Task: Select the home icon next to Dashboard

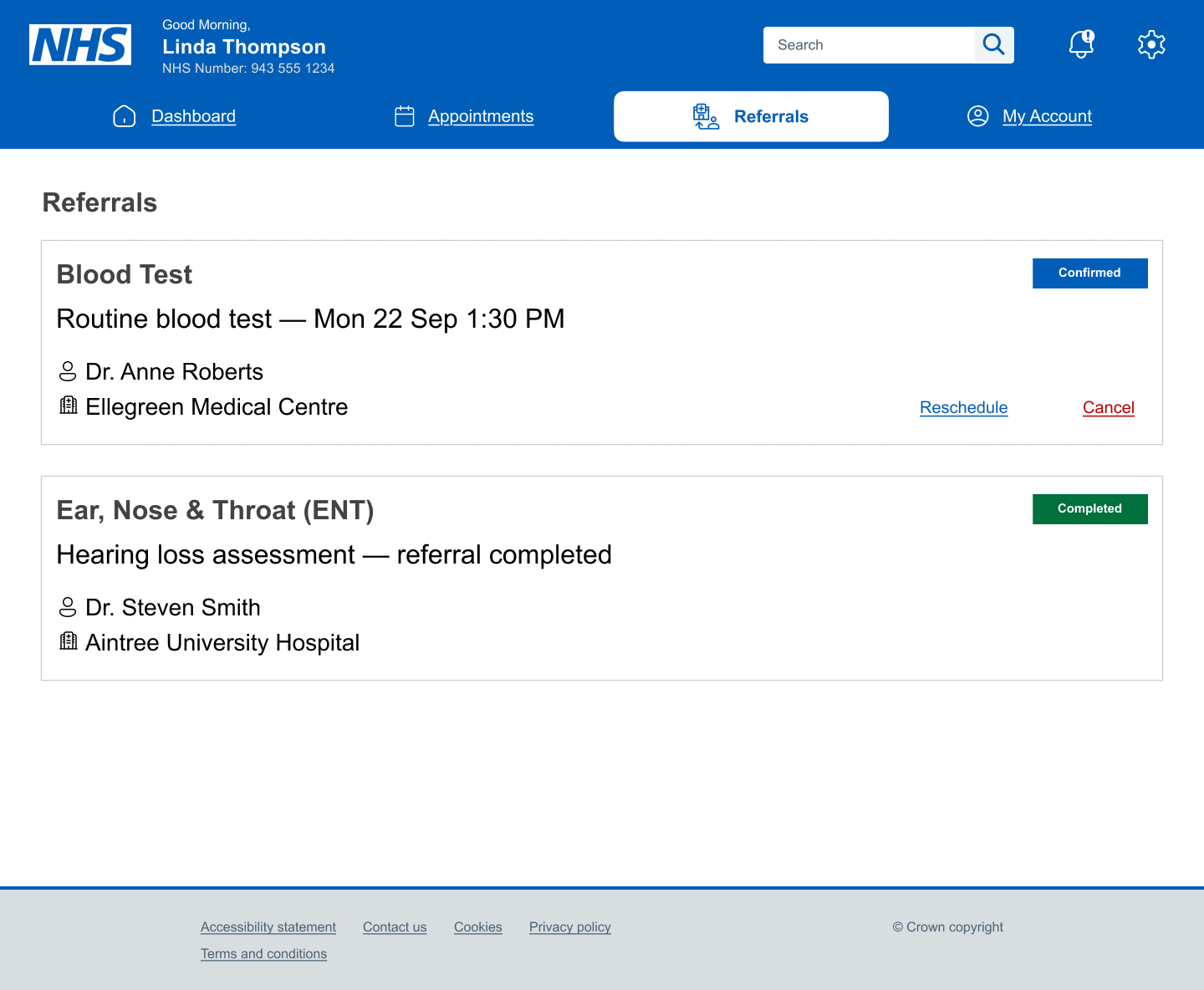Action: click(x=124, y=116)
